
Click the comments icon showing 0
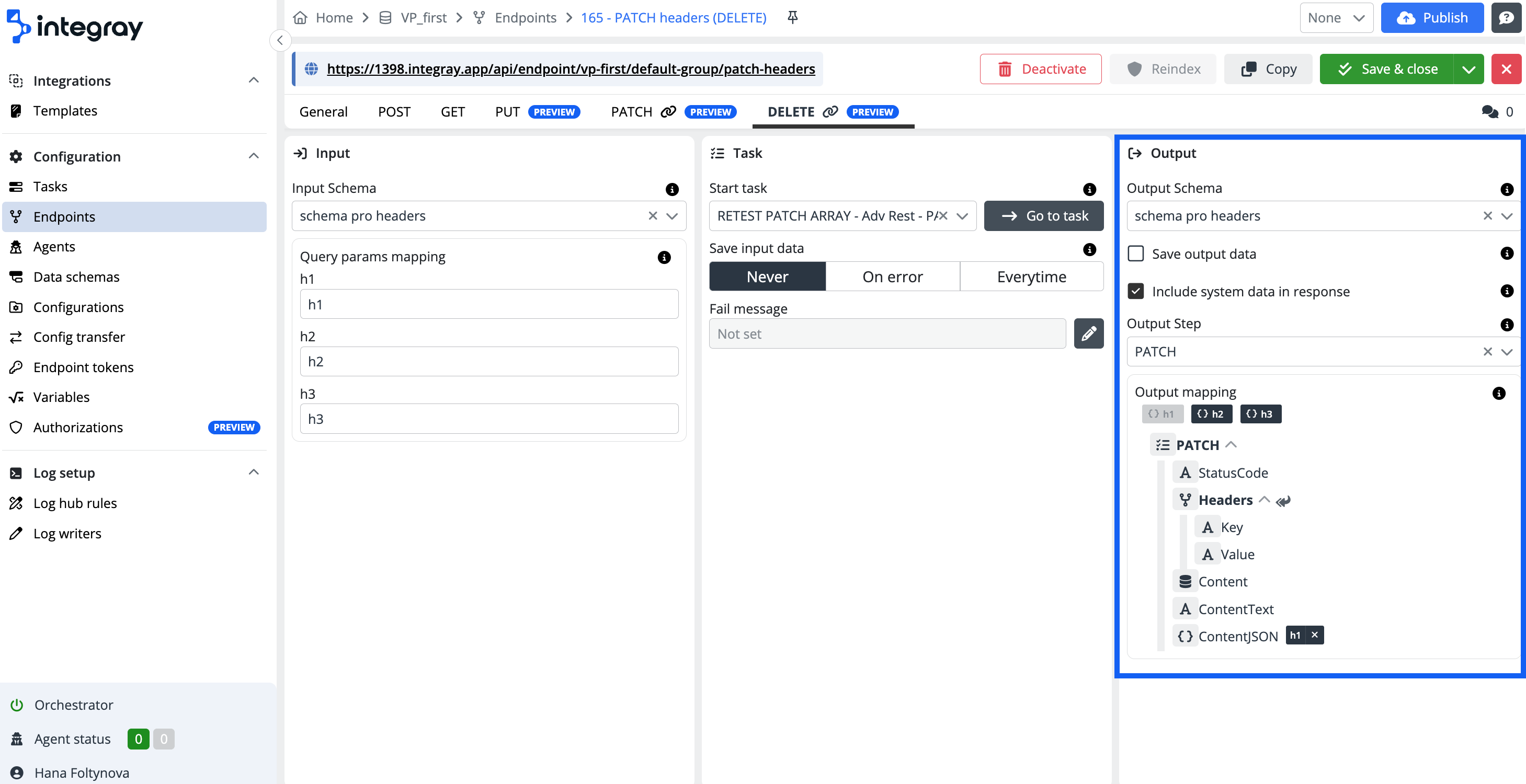point(1490,112)
